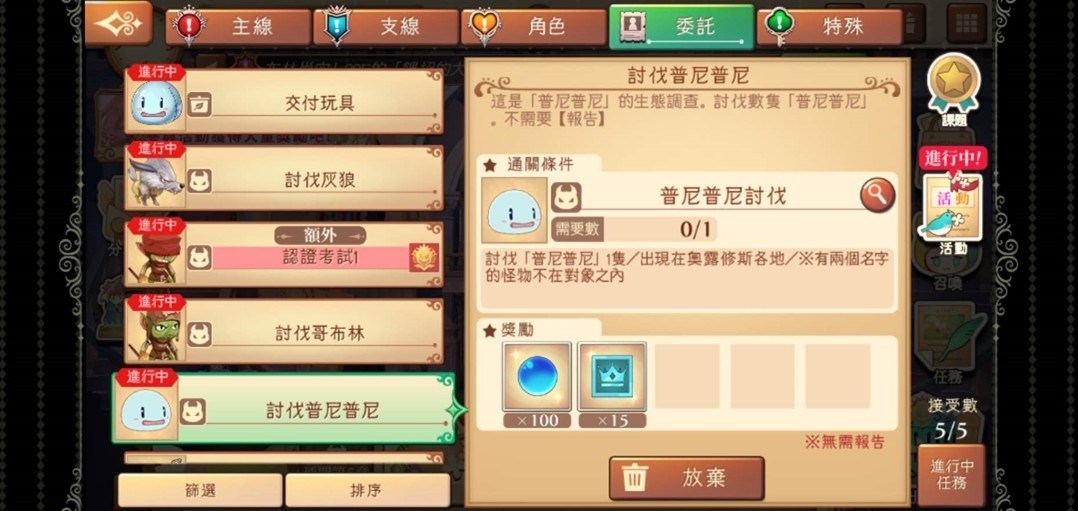
Task: Click the grid menu icon at top right
Action: pos(967,23)
